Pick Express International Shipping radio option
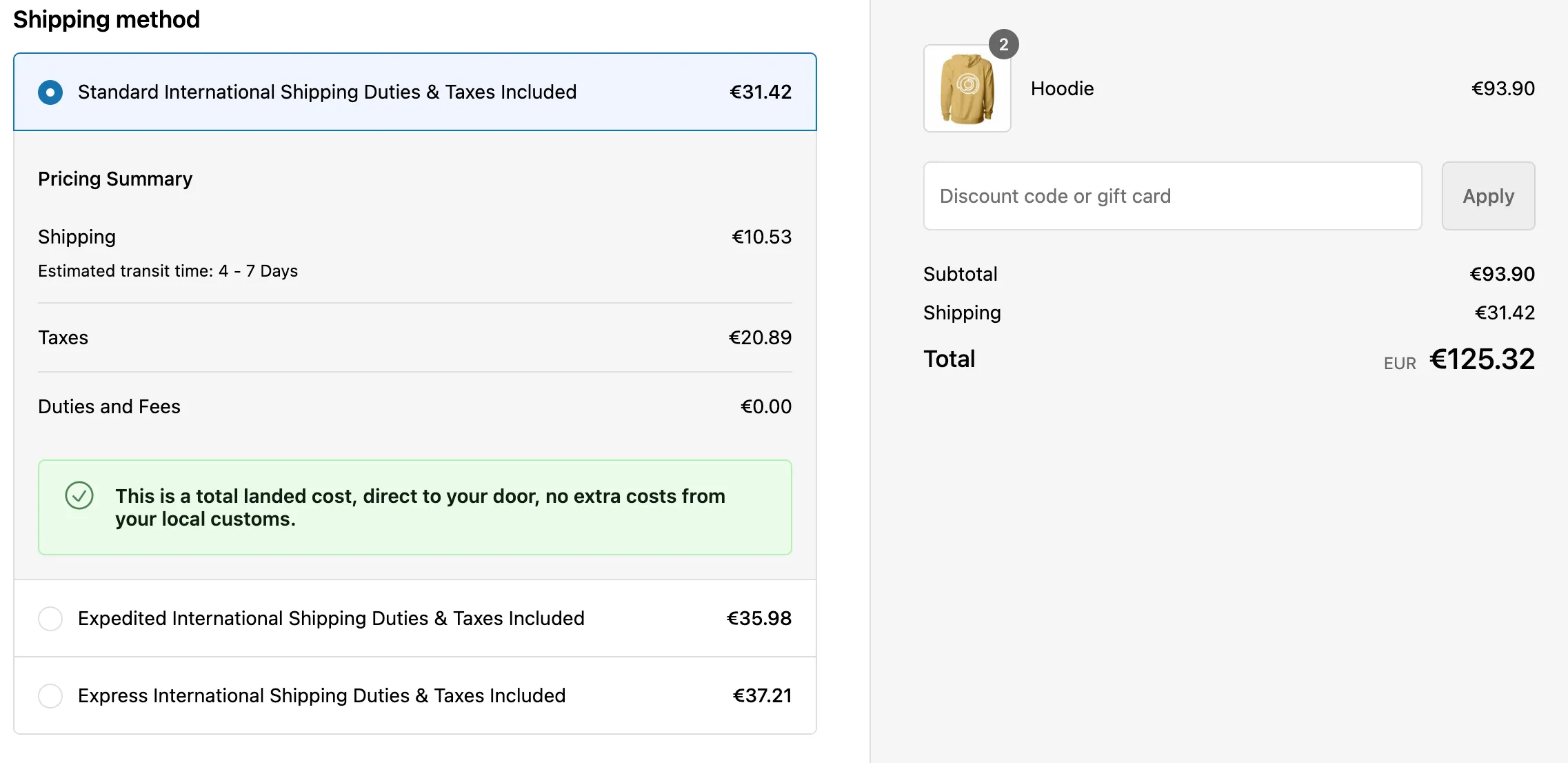 click(x=50, y=696)
